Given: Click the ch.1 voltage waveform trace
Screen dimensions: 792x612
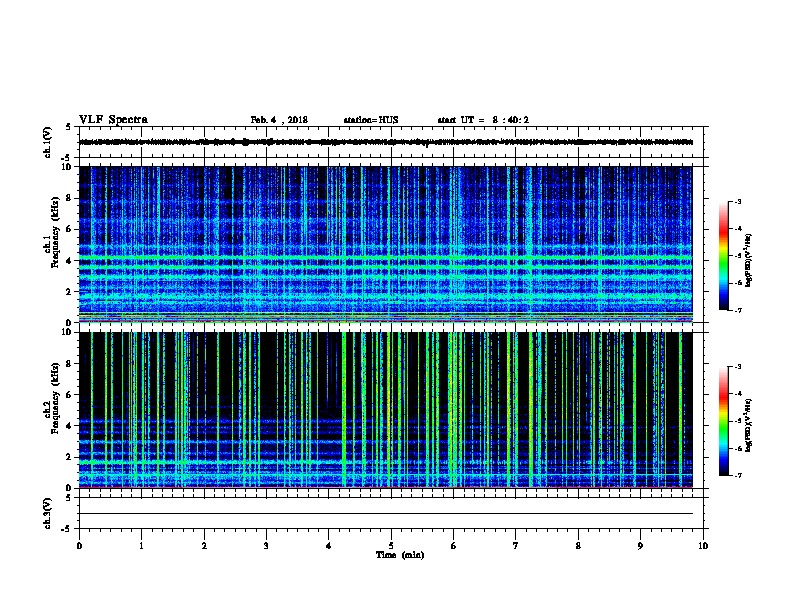Looking at the screenshot, I should (386, 142).
